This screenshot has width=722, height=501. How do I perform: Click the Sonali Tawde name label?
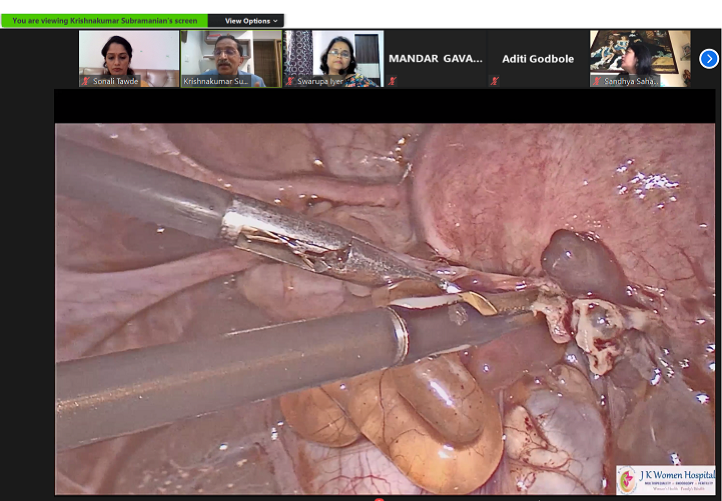coord(116,81)
